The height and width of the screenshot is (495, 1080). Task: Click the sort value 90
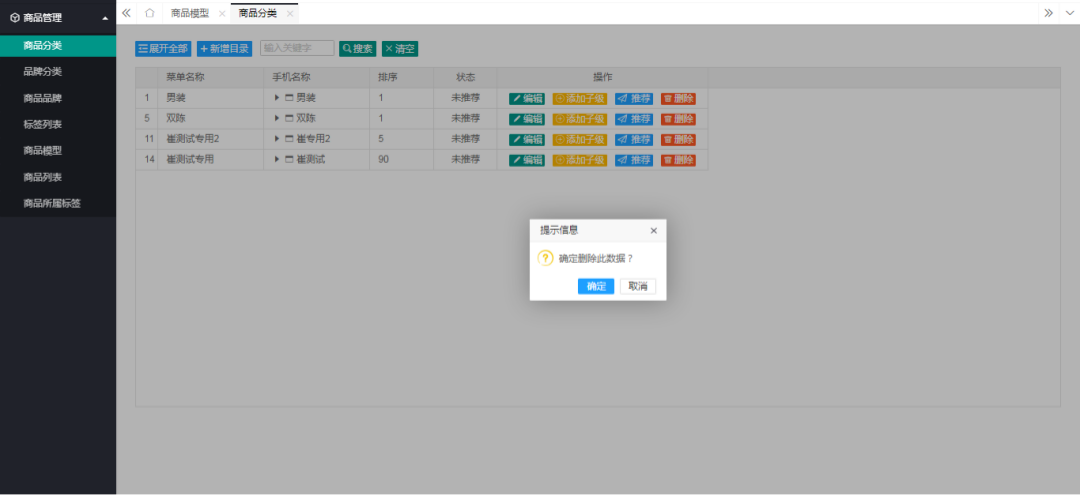pyautogui.click(x=384, y=160)
